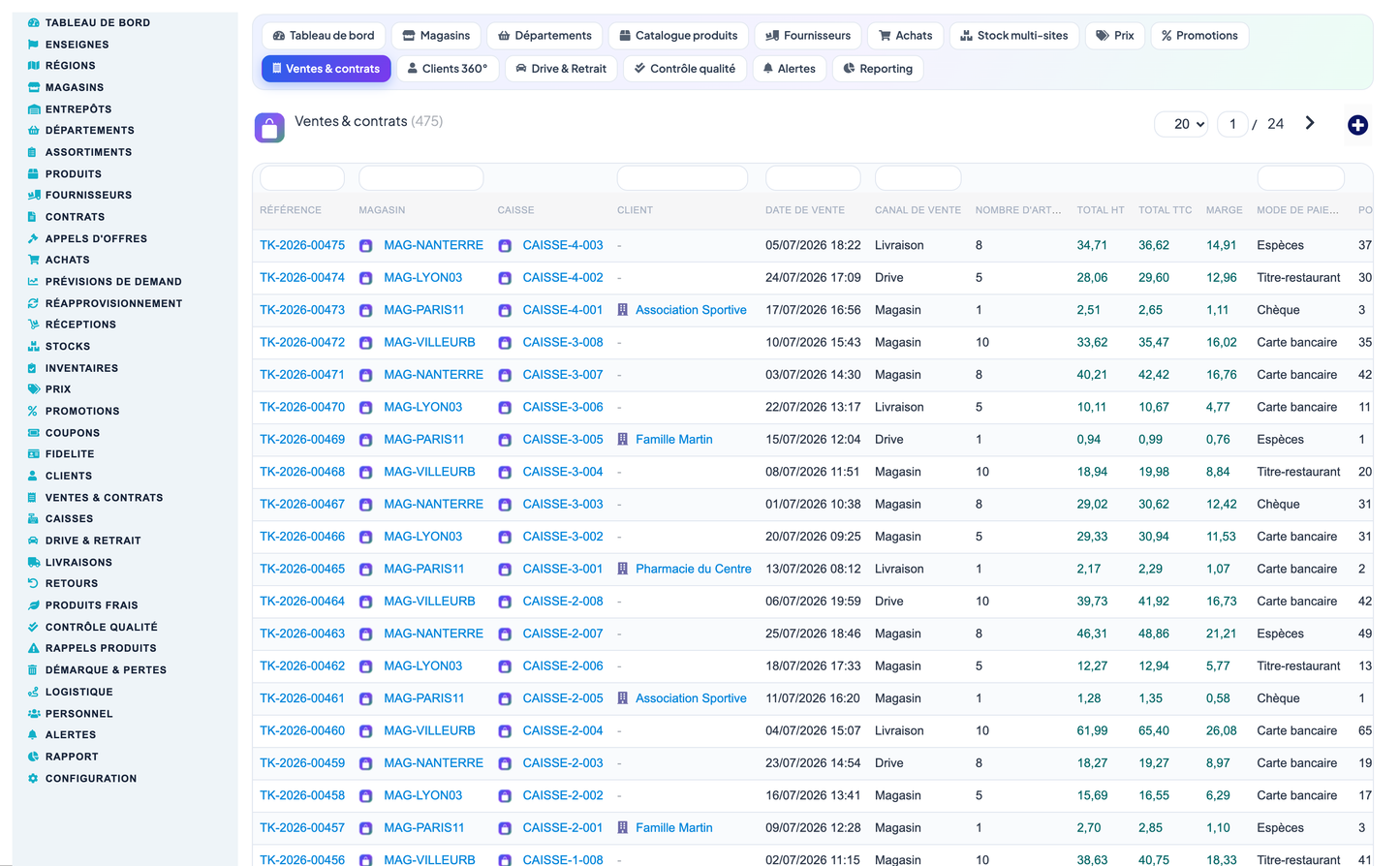Click the Fournisseurs icon in sidebar
The image size is (1400, 866).
tap(33, 195)
